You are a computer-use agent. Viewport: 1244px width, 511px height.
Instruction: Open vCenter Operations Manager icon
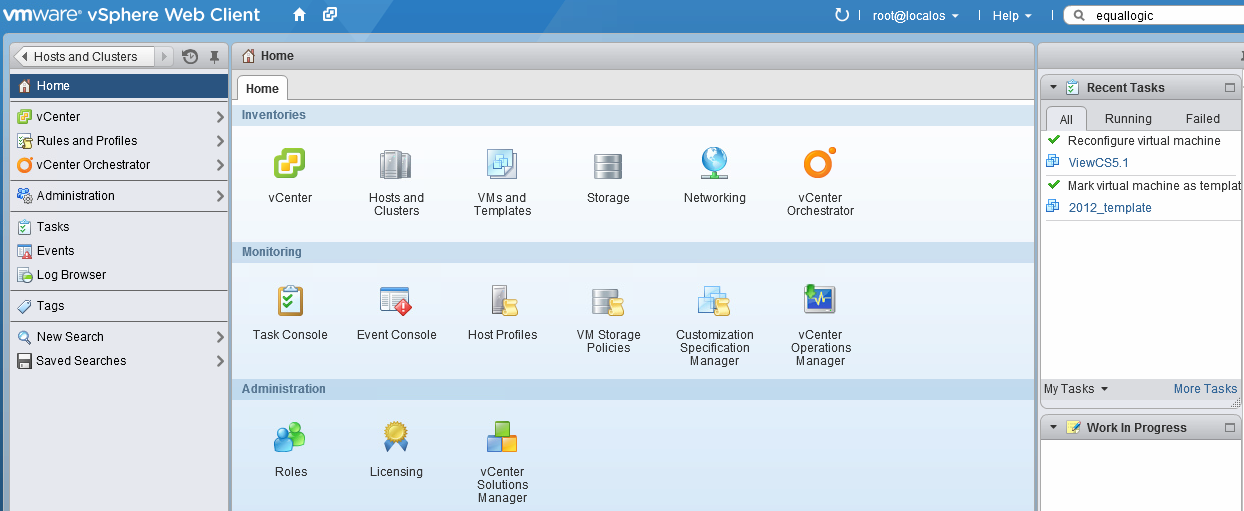pos(820,300)
